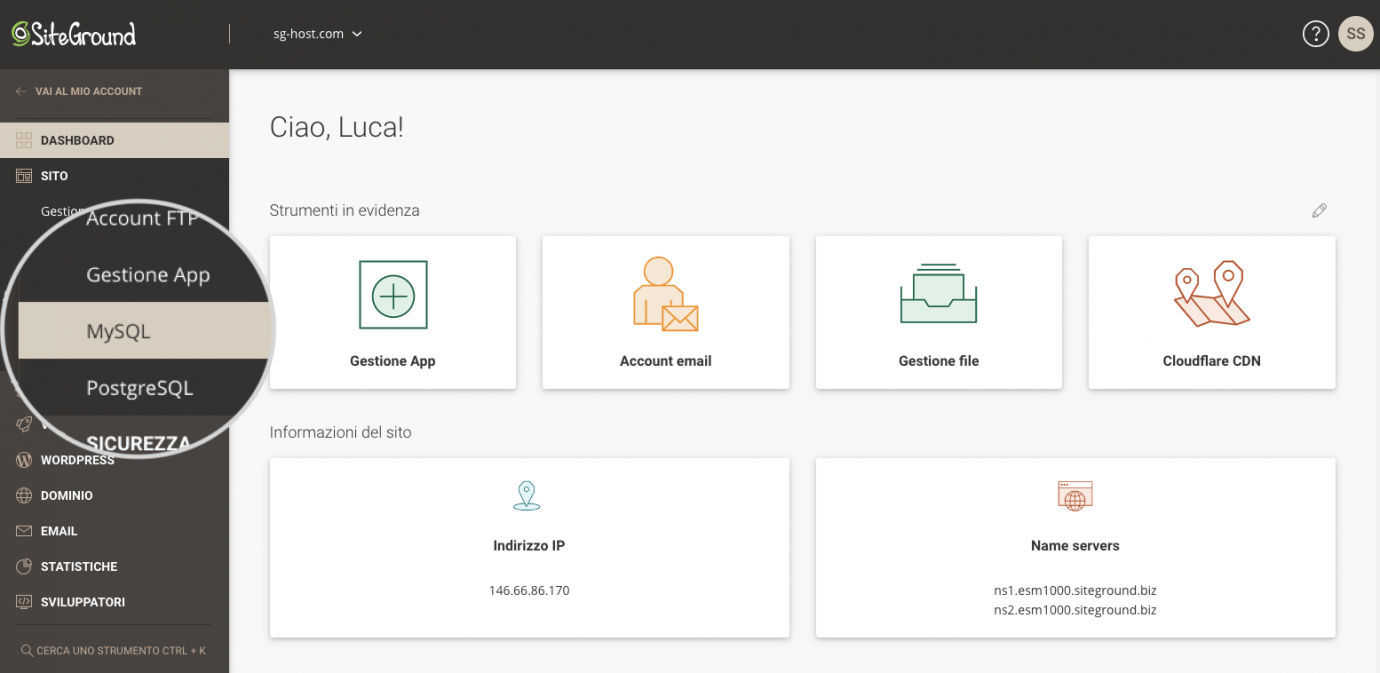This screenshot has height=673, width=1380.
Task: Focus the Cerca uno strumento search field
Action: 114,651
